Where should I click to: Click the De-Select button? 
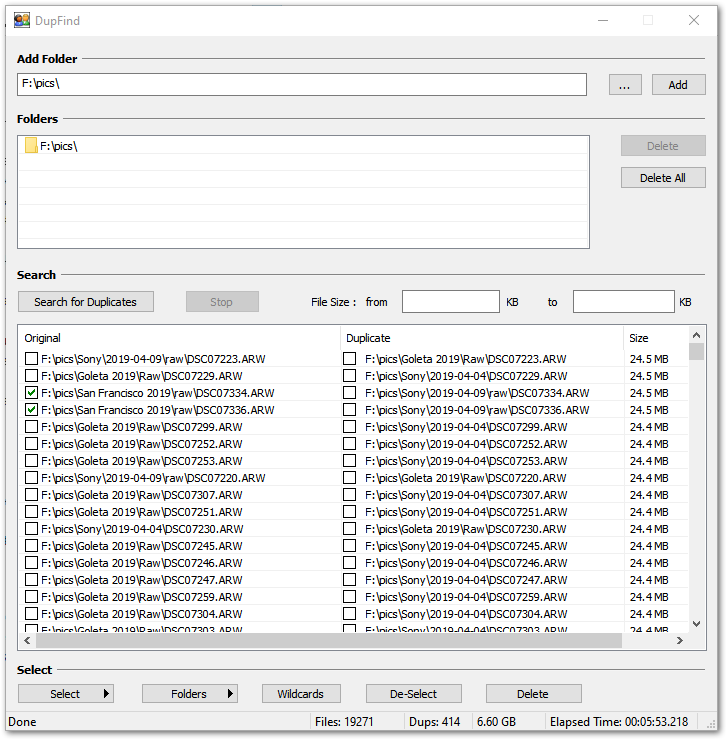point(414,694)
